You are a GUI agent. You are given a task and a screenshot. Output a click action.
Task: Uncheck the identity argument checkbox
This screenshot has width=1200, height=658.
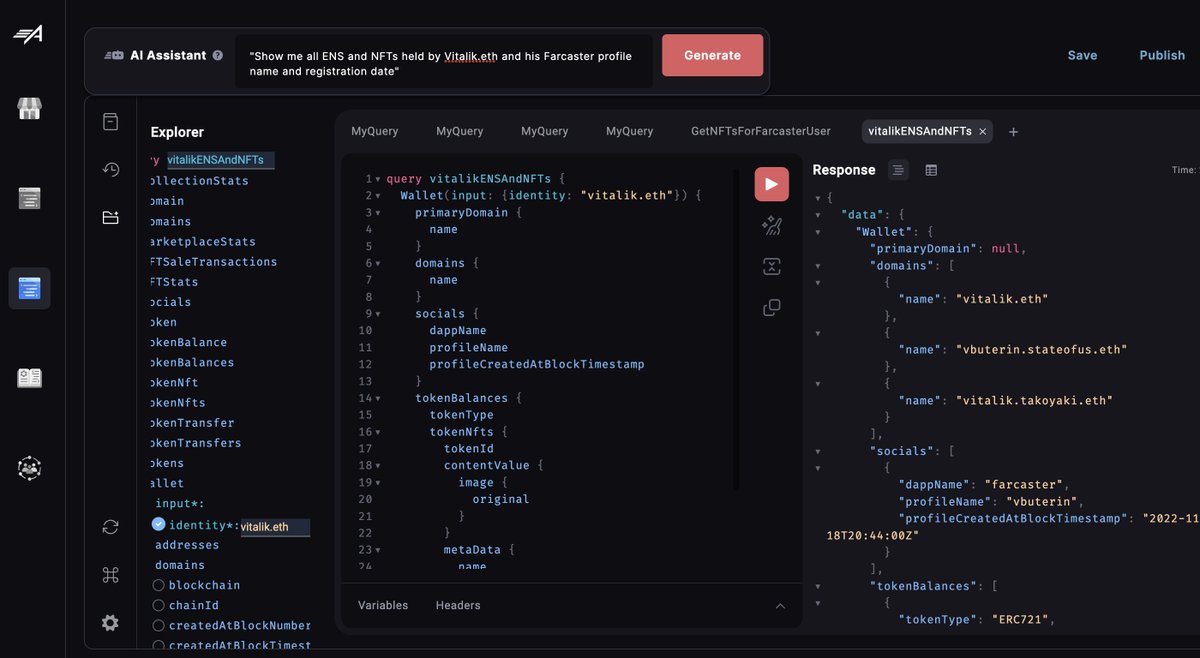pos(158,524)
